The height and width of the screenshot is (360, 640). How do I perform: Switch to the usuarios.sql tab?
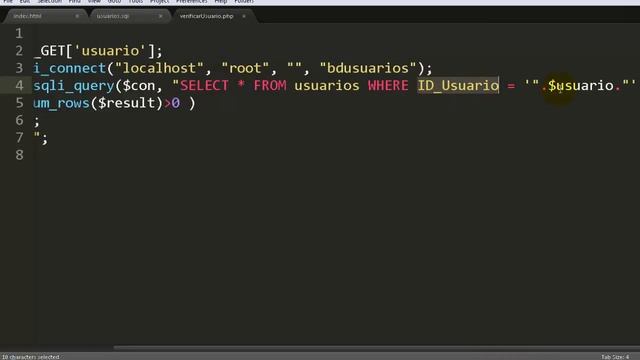pyautogui.click(x=113, y=16)
